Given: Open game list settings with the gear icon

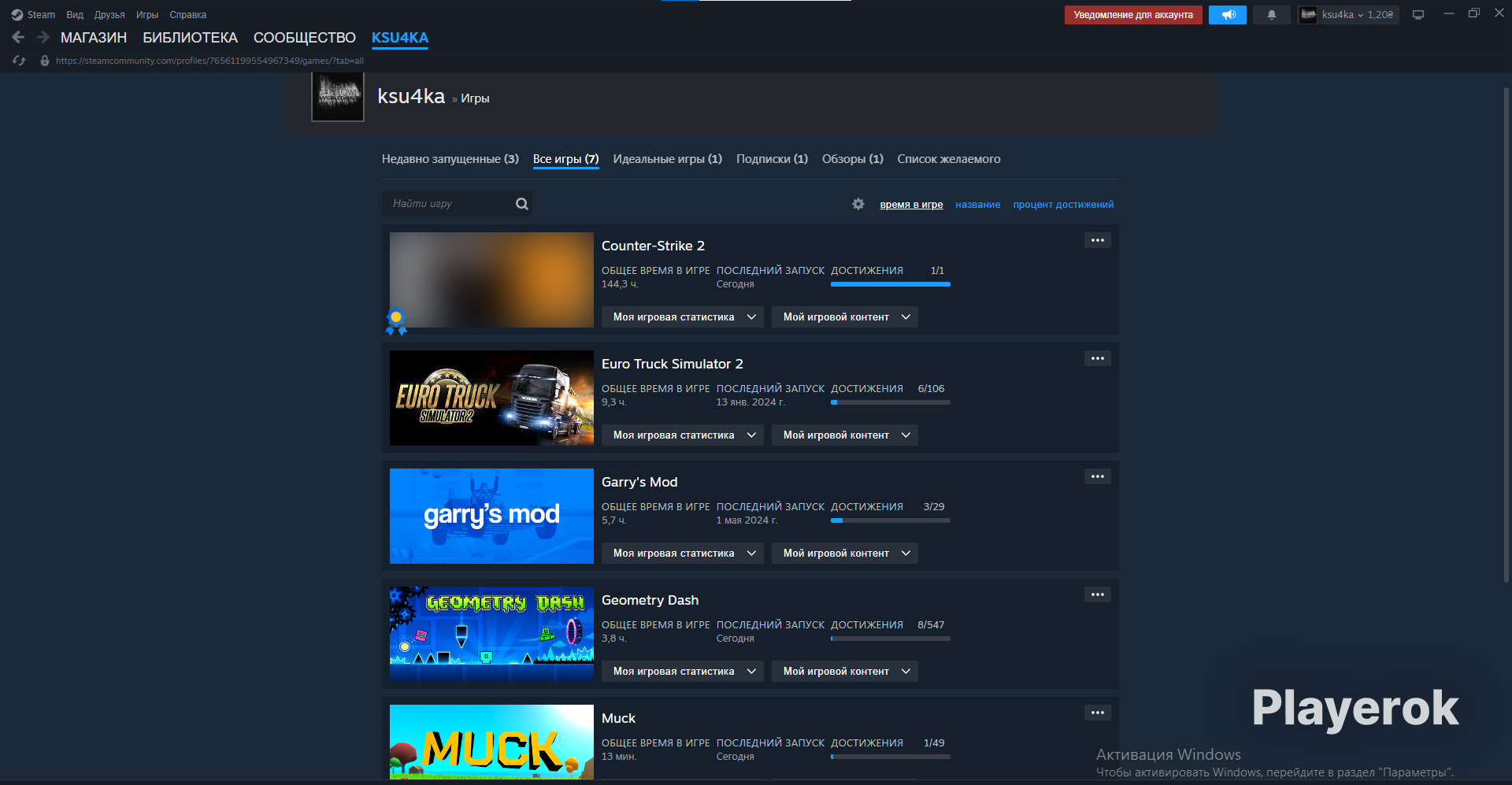Looking at the screenshot, I should click(x=858, y=204).
